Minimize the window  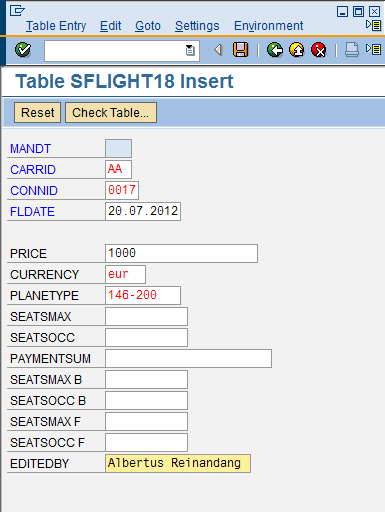click(342, 12)
